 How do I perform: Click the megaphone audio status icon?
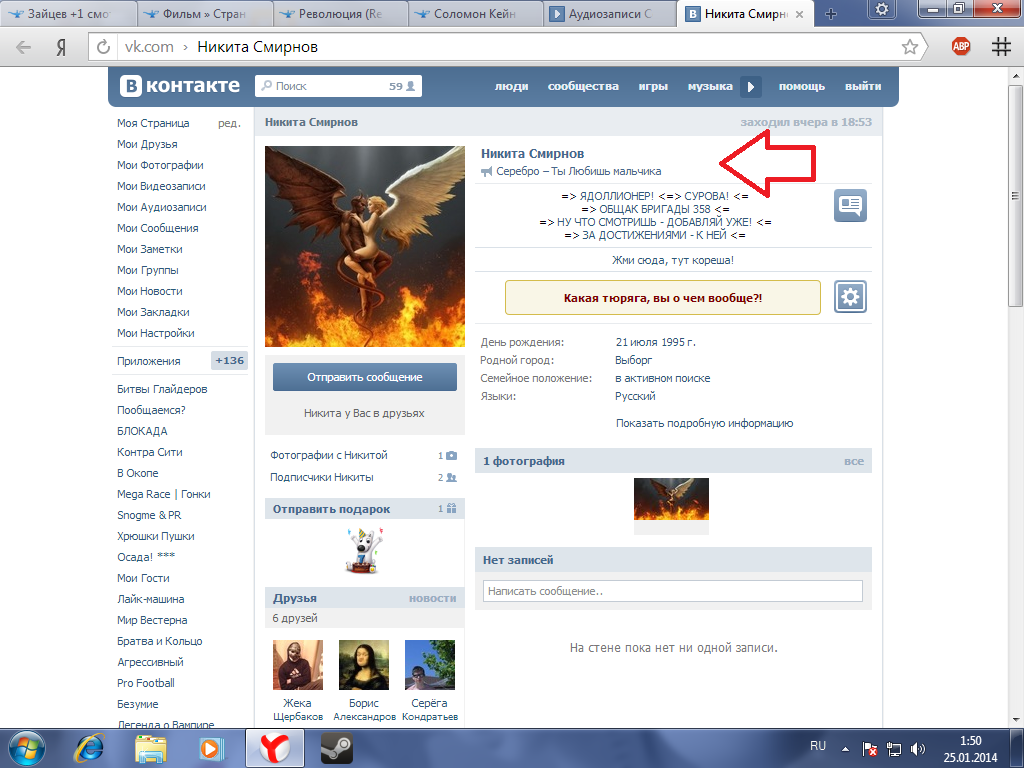(487, 172)
